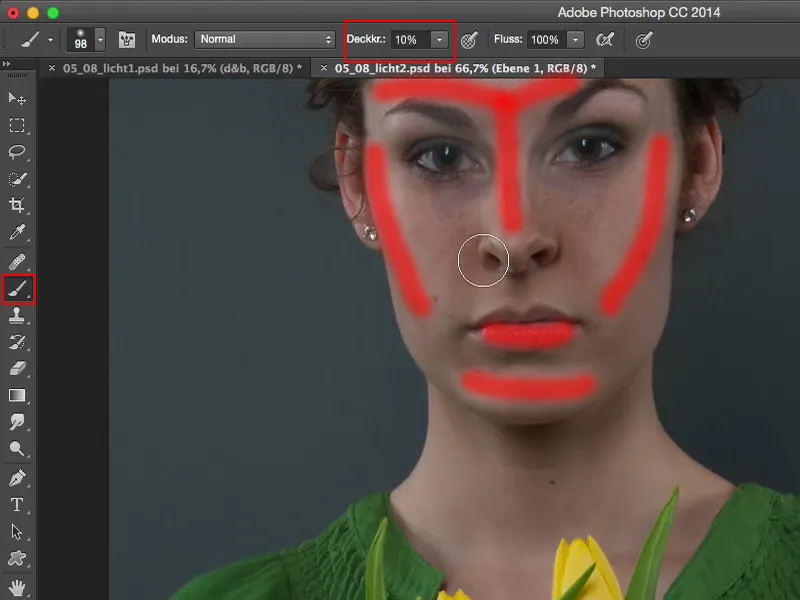Open the Fluss flow slider arrow

click(576, 40)
